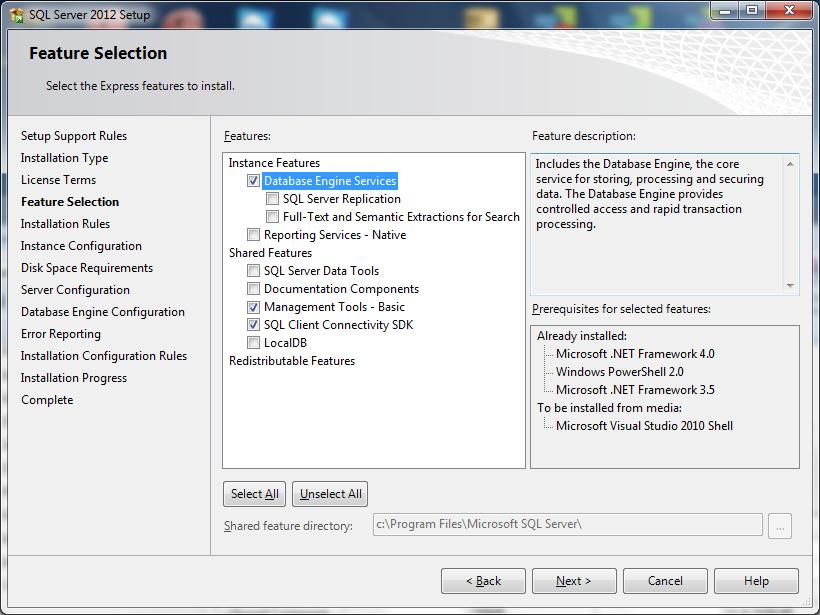Select Microsoft .NET Framework 3.5 prerequisite
Image resolution: width=820 pixels, height=615 pixels.
[635, 390]
